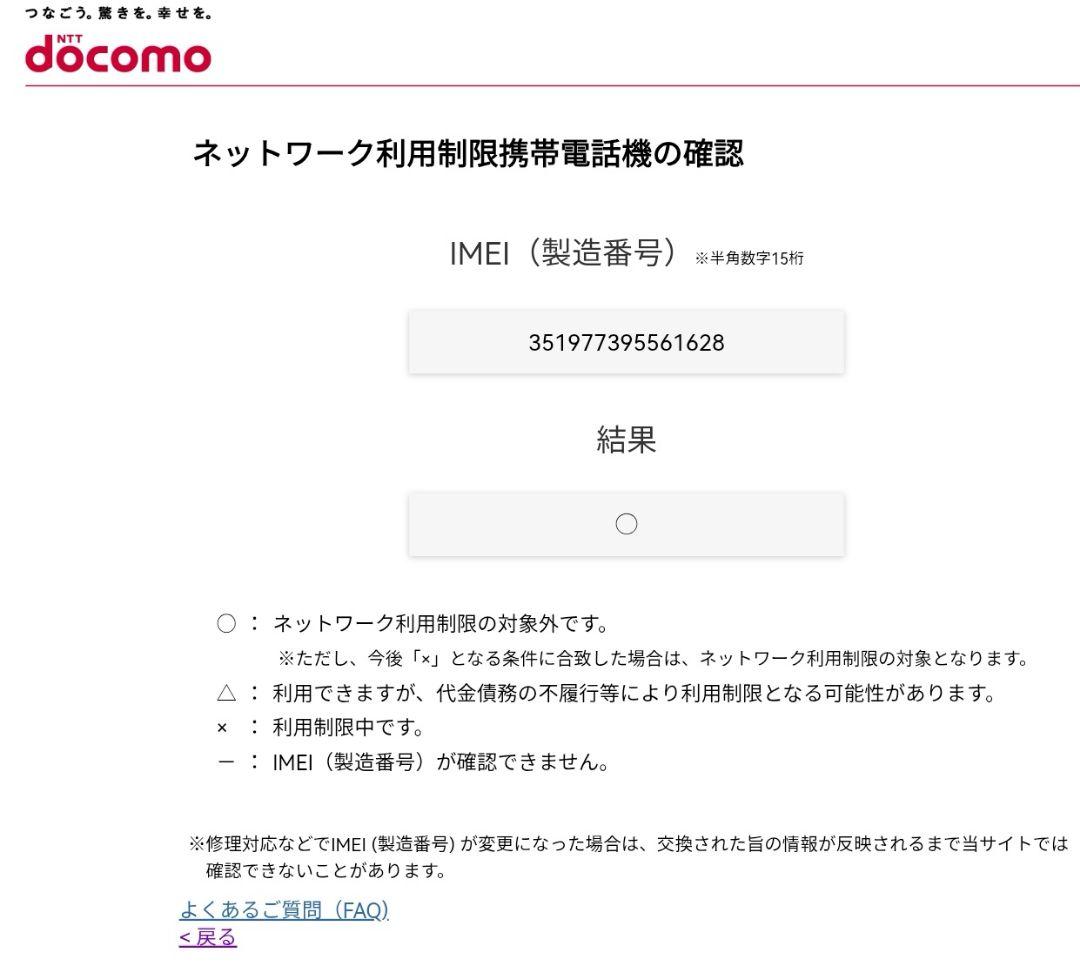Viewport: 1080px width, 969px height.
Task: Click the network restriction exemption legend line
Action: [420, 622]
